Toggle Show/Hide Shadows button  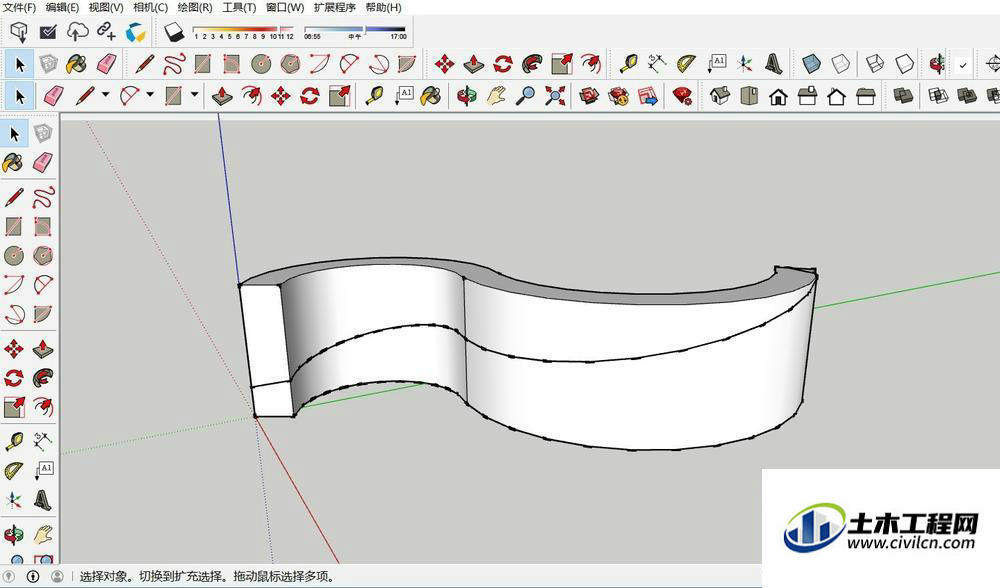tap(173, 32)
